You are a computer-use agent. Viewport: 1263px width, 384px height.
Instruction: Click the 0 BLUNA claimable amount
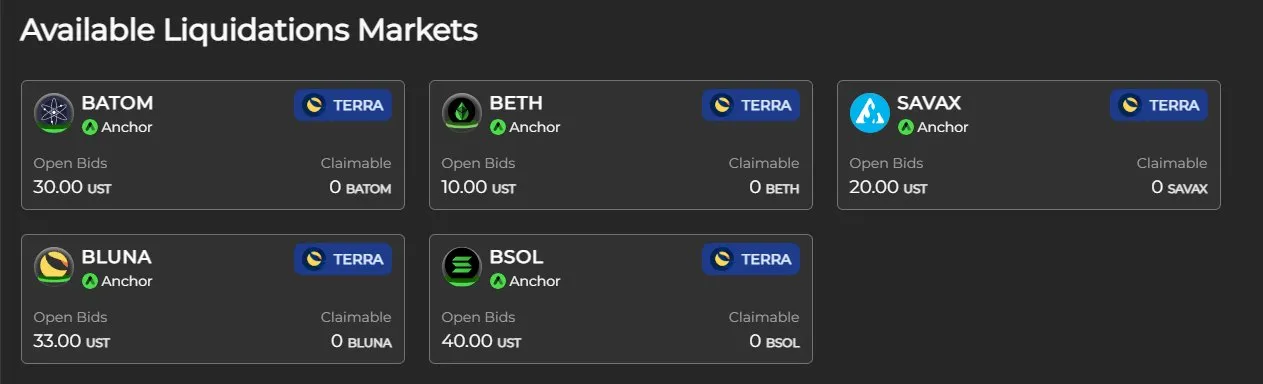click(x=361, y=341)
